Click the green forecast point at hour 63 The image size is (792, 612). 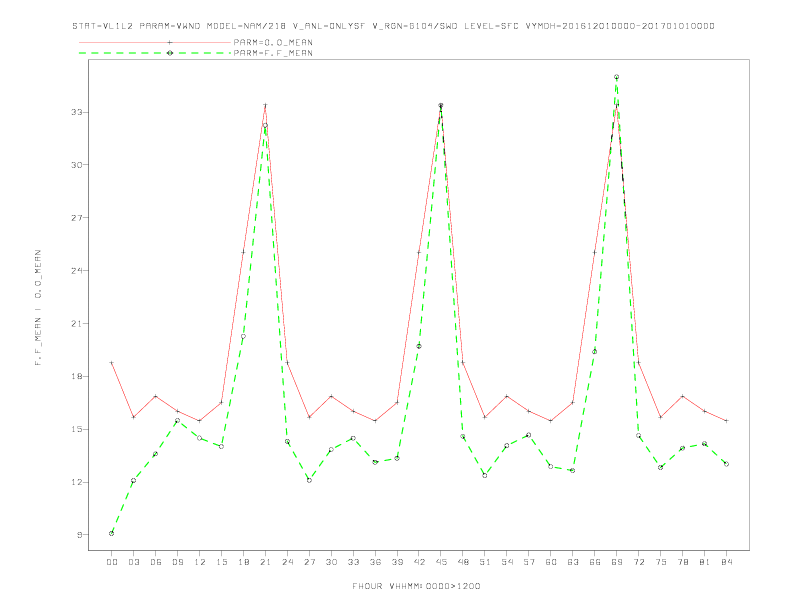pos(573,471)
